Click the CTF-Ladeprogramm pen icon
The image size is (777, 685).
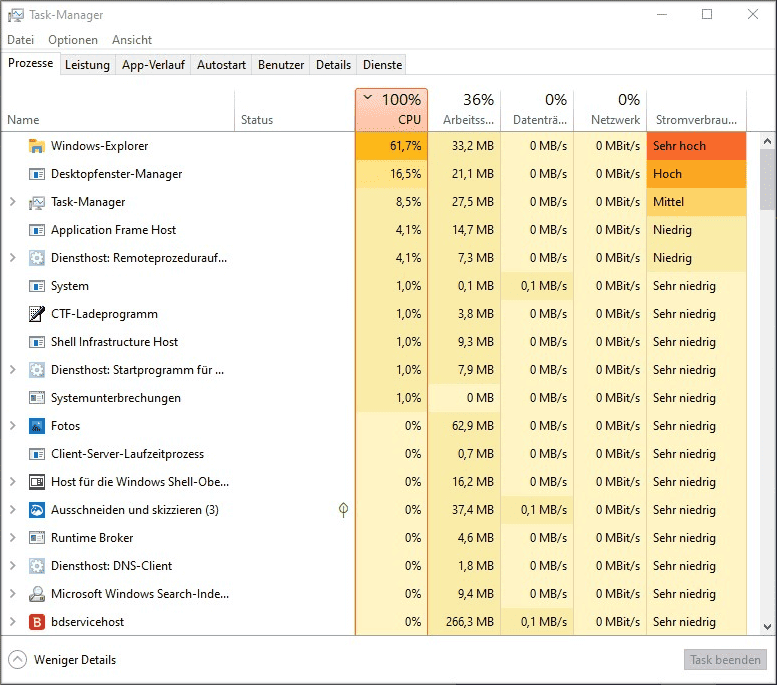tap(37, 314)
